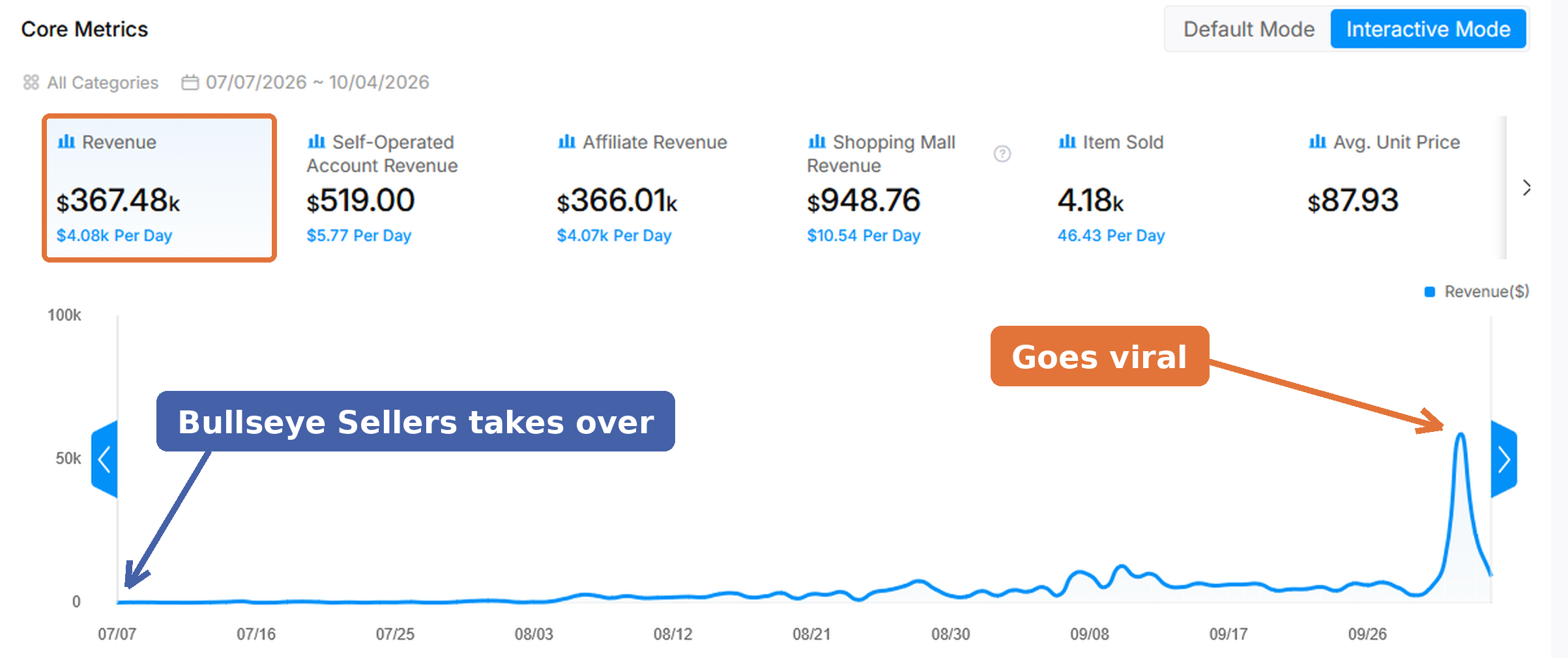Click bar chart icon next to Item Sold

1067,141
